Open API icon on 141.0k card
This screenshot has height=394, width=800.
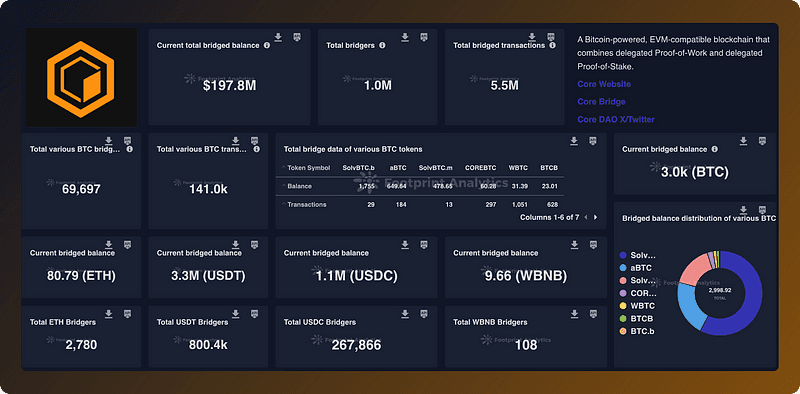point(254,141)
